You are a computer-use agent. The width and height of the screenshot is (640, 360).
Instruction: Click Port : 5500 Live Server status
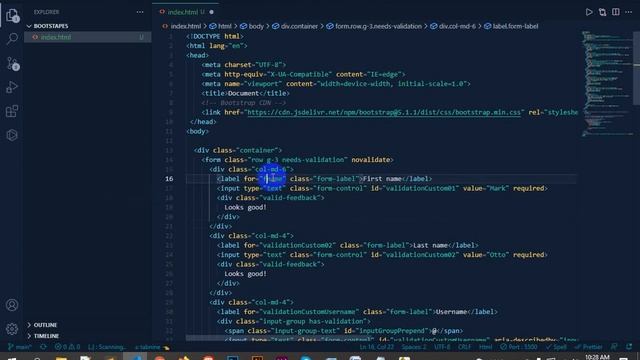(x=519, y=347)
